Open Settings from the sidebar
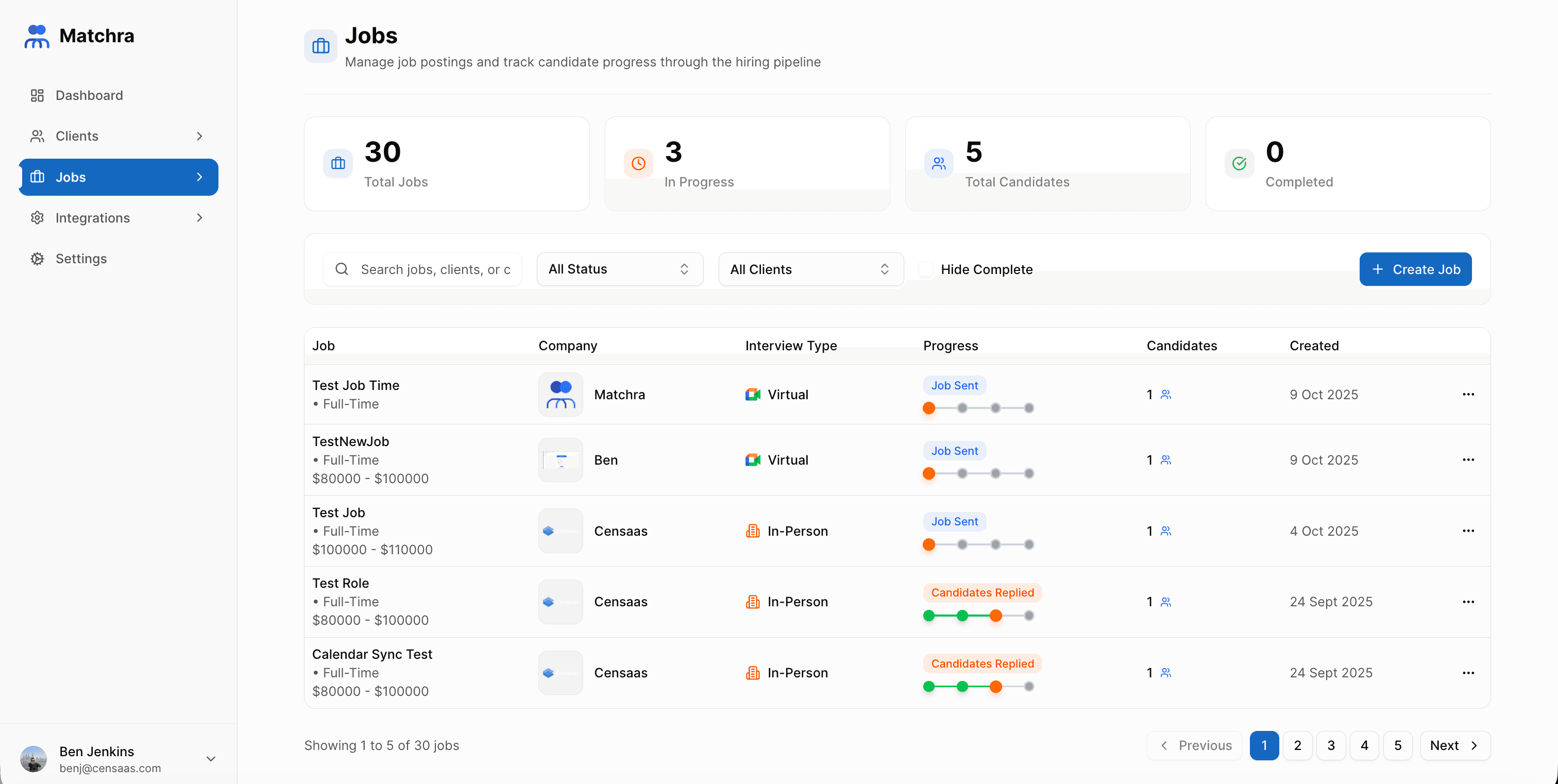This screenshot has height=784, width=1558. 81,259
